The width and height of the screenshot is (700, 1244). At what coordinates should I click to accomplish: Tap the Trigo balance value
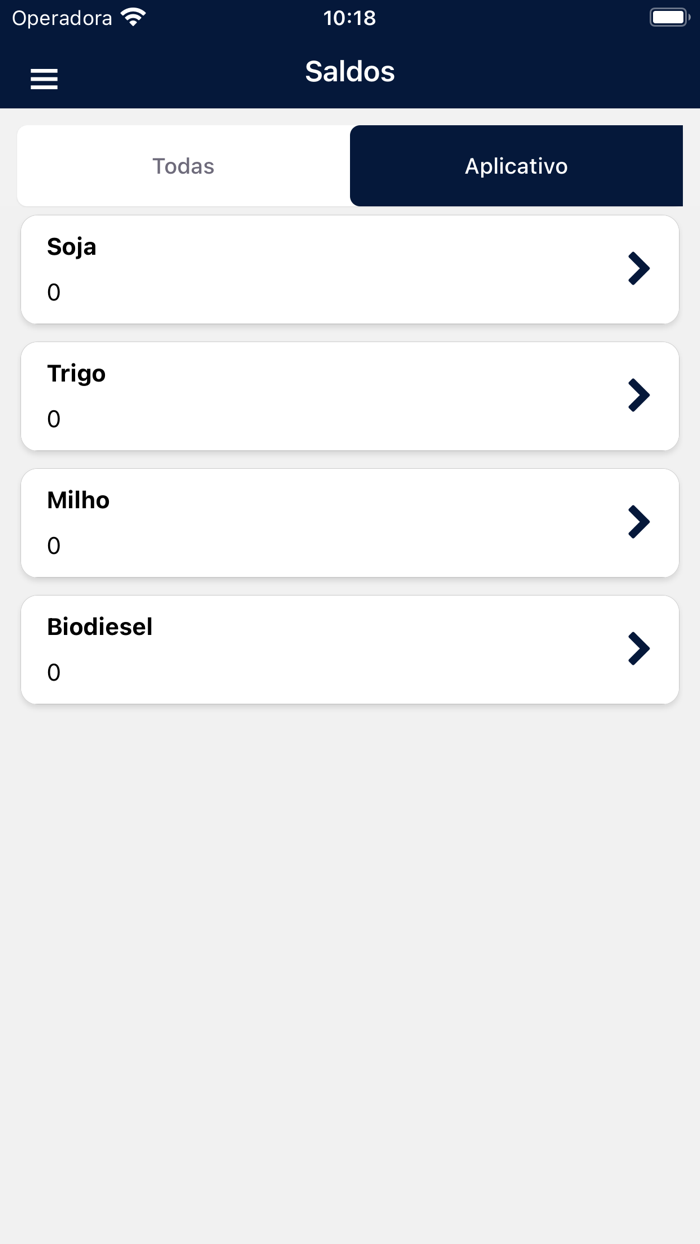[54, 420]
